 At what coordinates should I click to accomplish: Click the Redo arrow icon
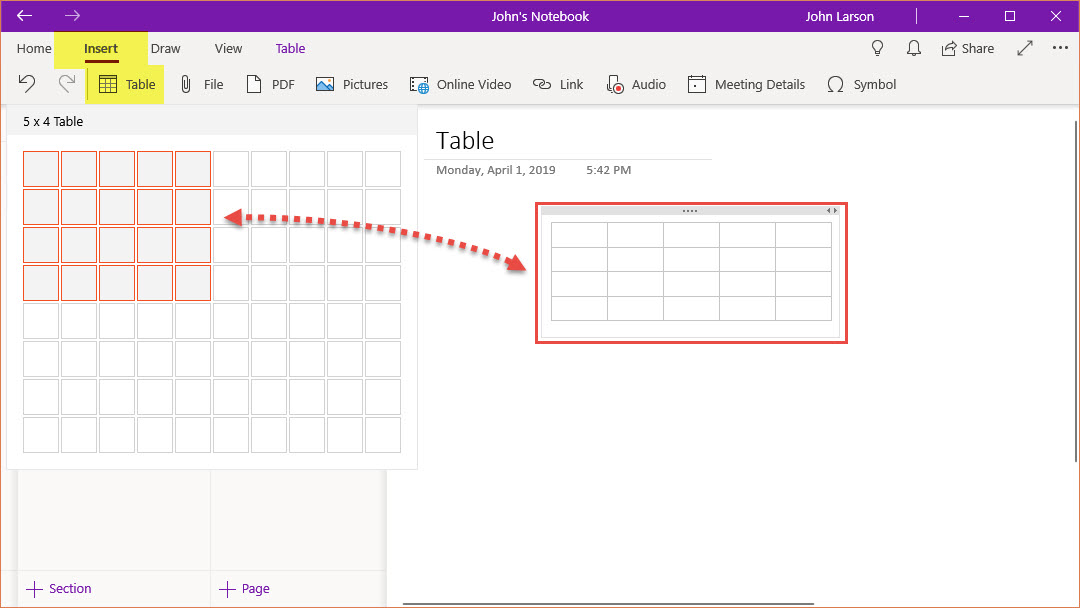click(66, 84)
